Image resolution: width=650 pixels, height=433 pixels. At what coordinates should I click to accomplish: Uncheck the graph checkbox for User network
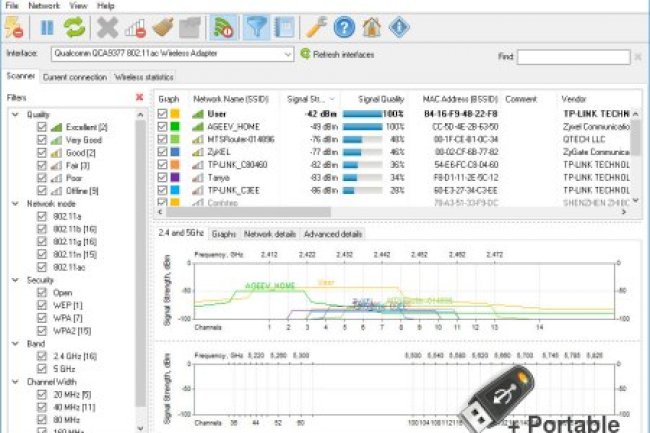[162, 114]
